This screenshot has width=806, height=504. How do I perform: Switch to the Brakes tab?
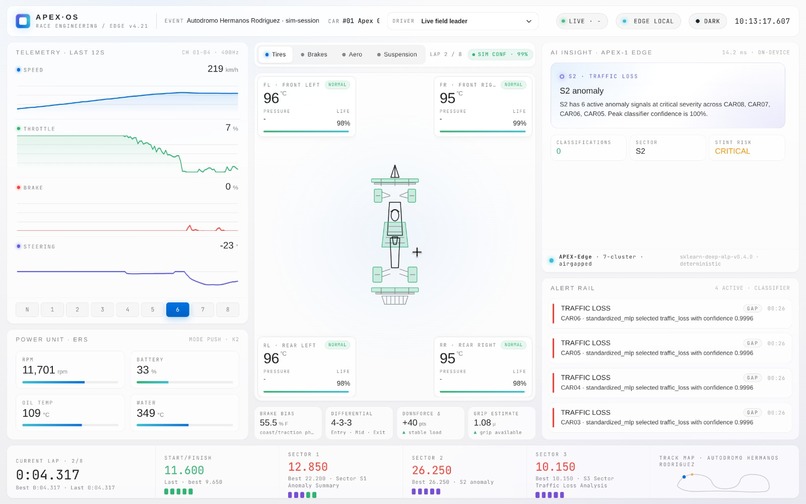pyautogui.click(x=314, y=55)
